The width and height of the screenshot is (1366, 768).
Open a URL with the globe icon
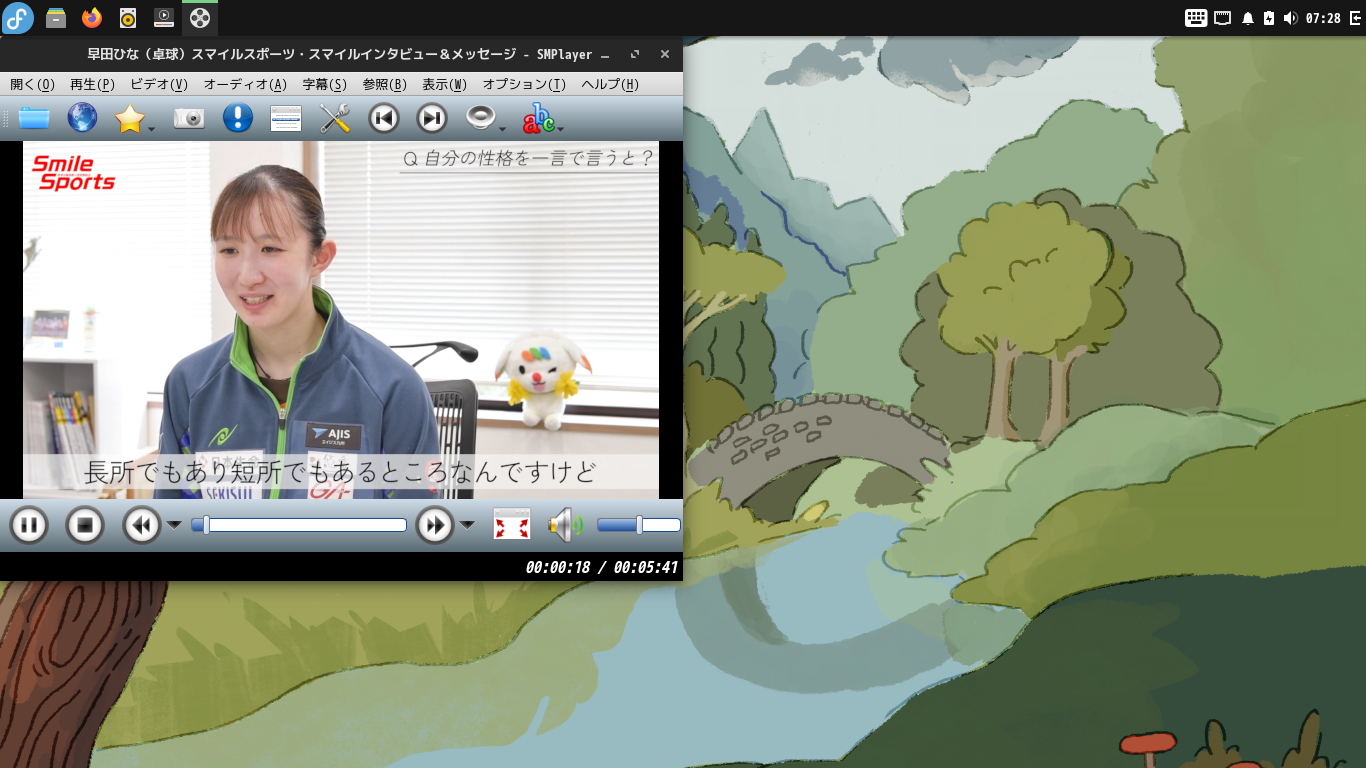pos(82,119)
